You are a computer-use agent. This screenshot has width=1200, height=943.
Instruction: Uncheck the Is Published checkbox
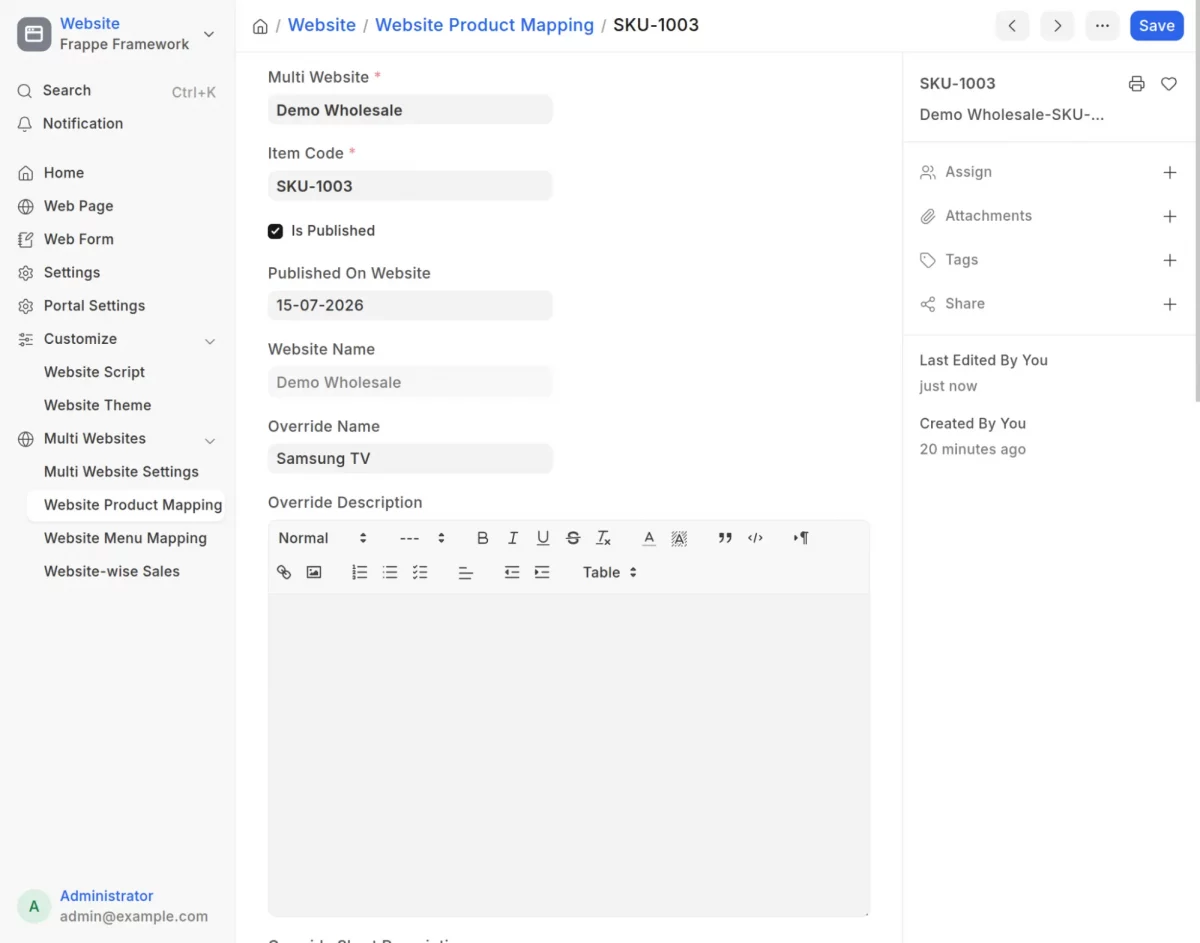pos(275,231)
